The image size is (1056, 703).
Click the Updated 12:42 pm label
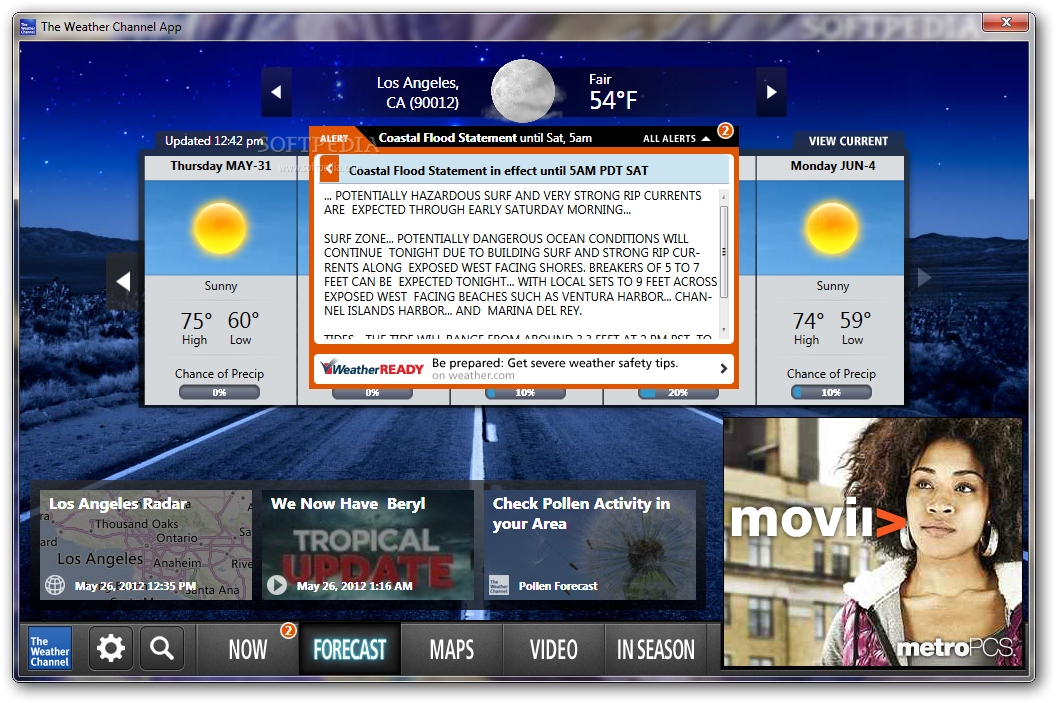pyautogui.click(x=214, y=141)
